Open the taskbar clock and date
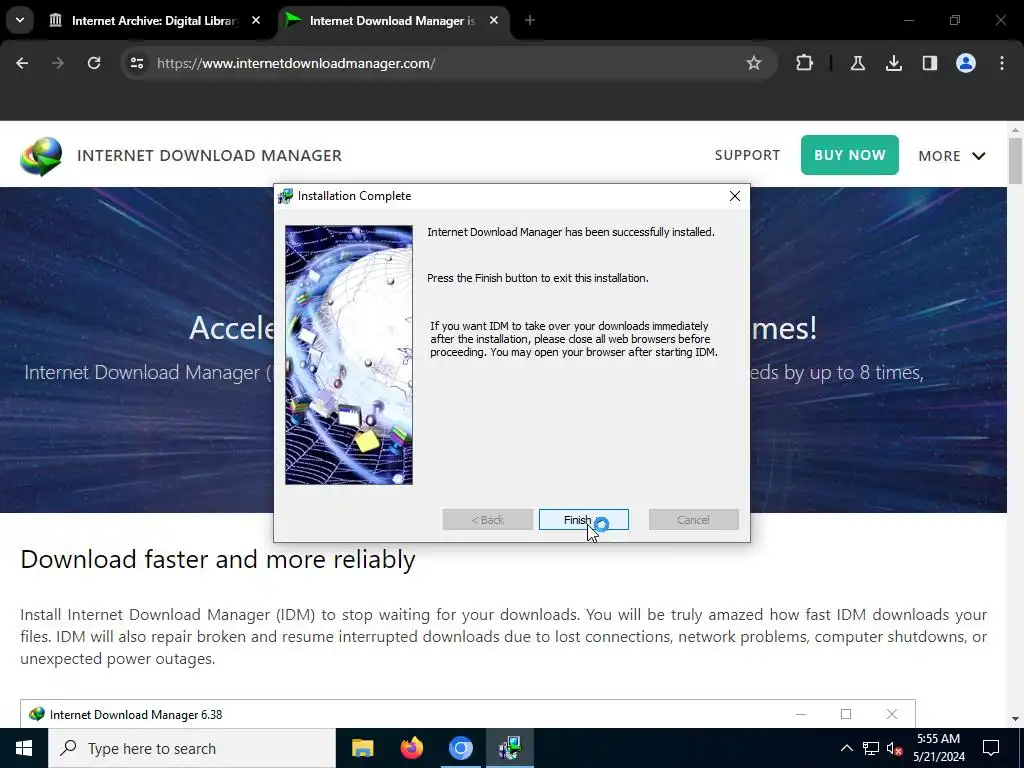The height and width of the screenshot is (768, 1024). click(x=938, y=748)
